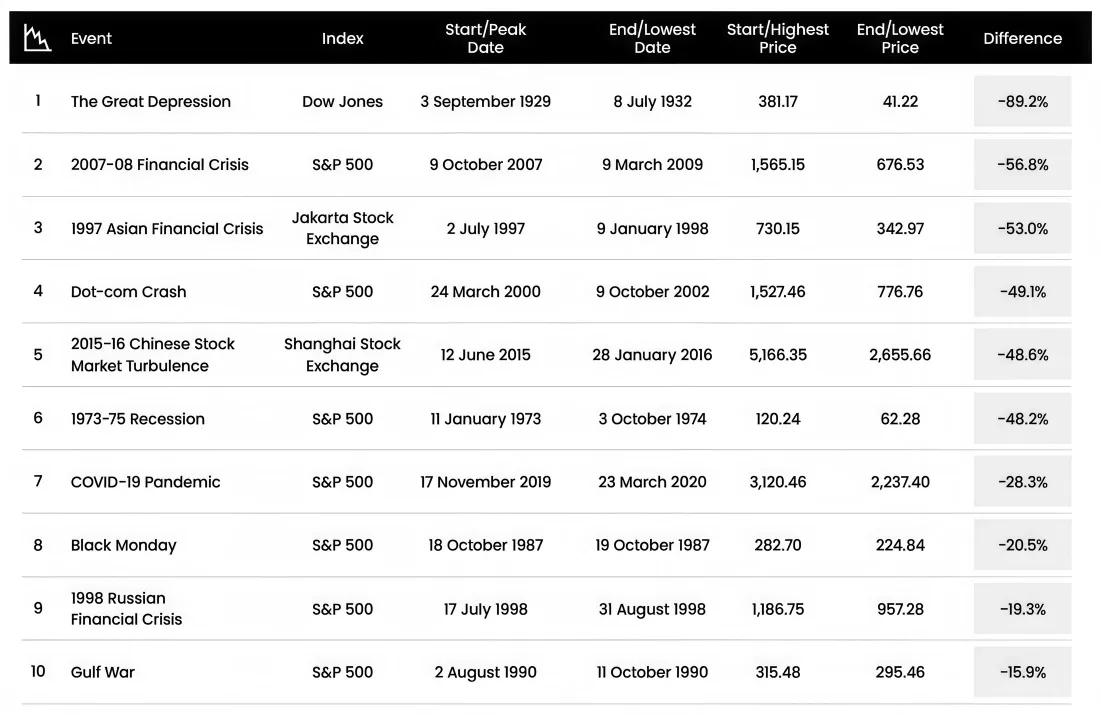Screen dimensions: 1101x715
Task: Click the 41.22 price value
Action: click(900, 102)
